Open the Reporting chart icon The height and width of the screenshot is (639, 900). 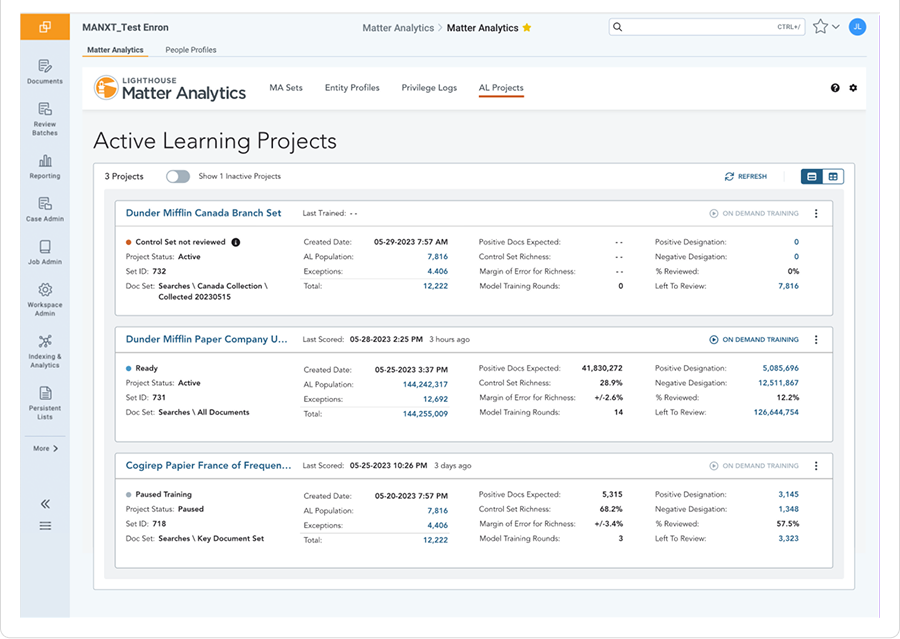(x=45, y=166)
